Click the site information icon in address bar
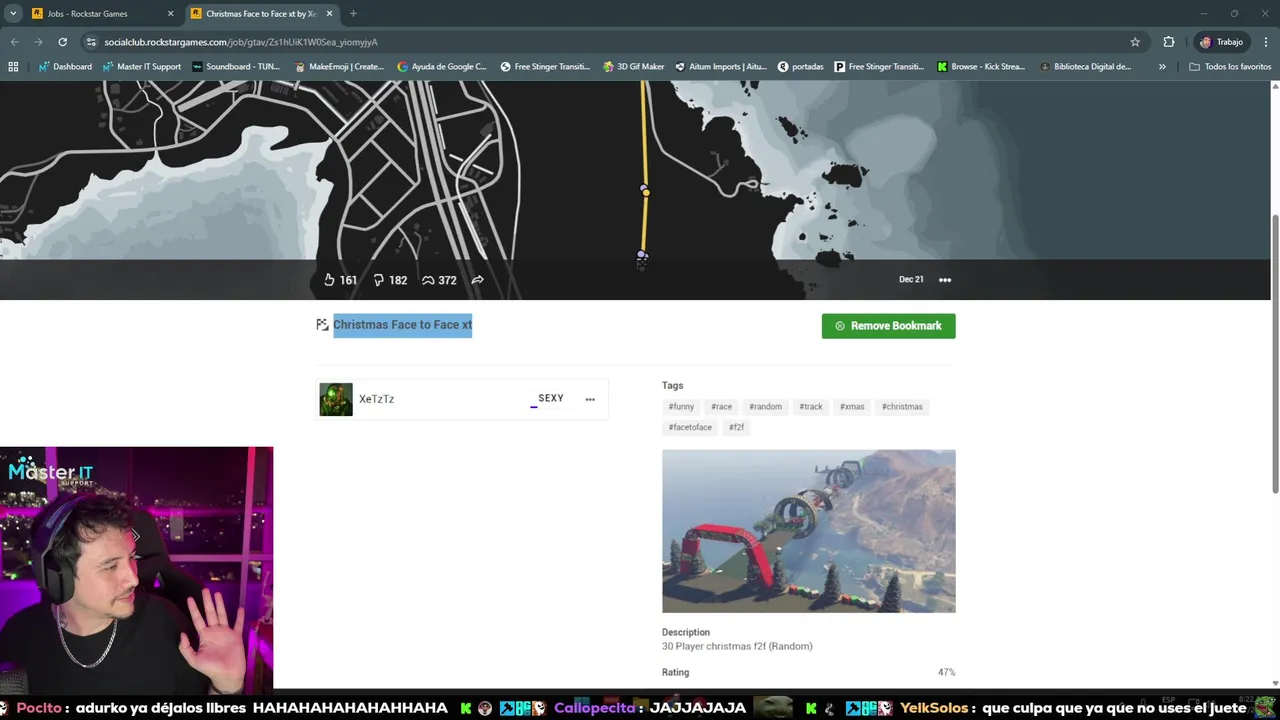Image resolution: width=1280 pixels, height=720 pixels. [91, 42]
